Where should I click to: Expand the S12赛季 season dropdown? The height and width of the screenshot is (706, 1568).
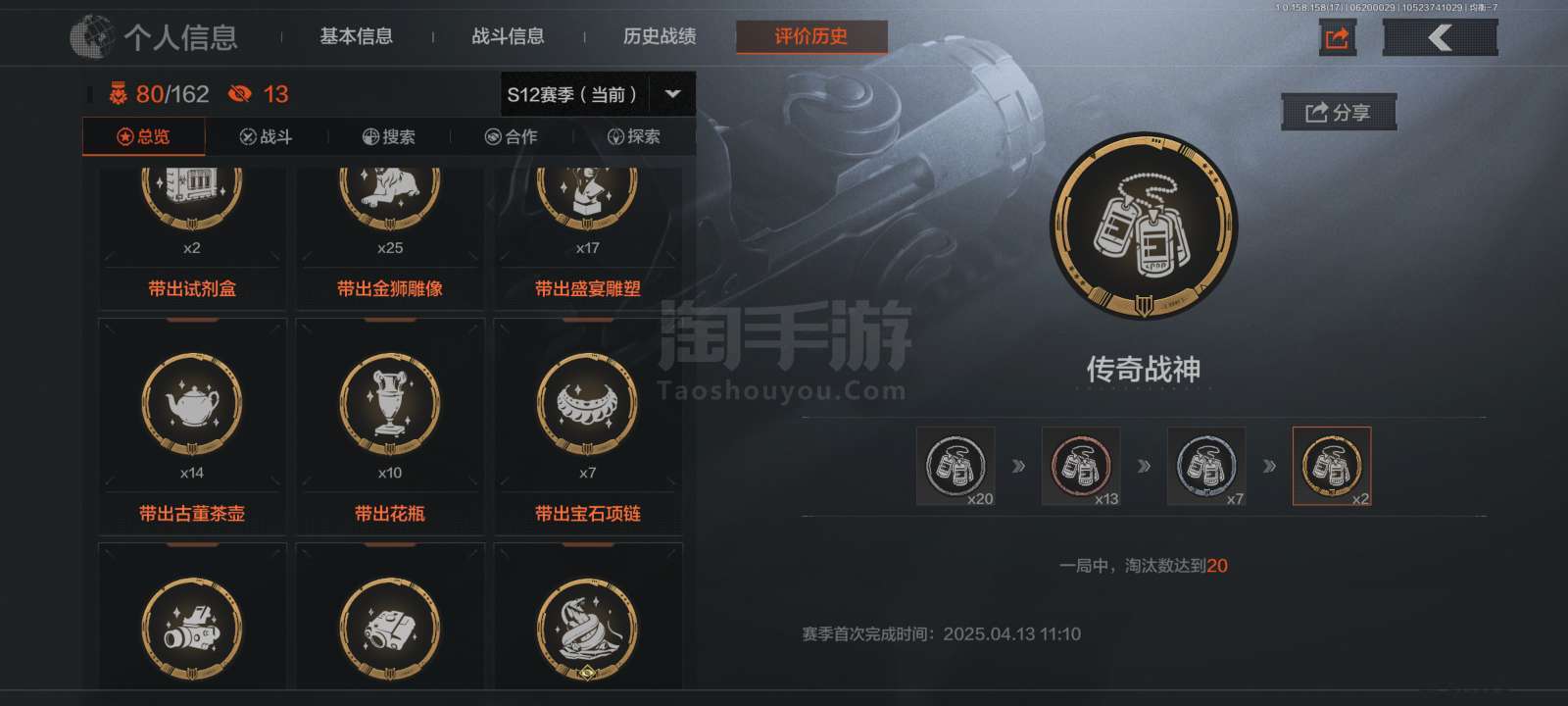[598, 94]
